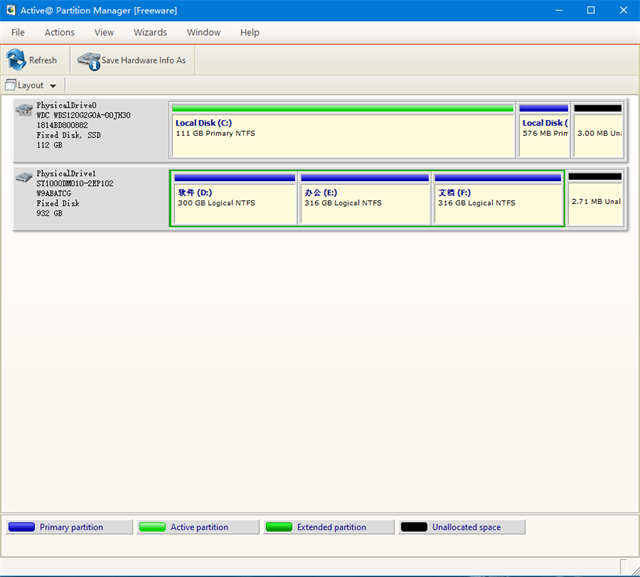Screen dimensions: 640x577
Task: Minimize the Partition Manager window
Action: (x=559, y=10)
